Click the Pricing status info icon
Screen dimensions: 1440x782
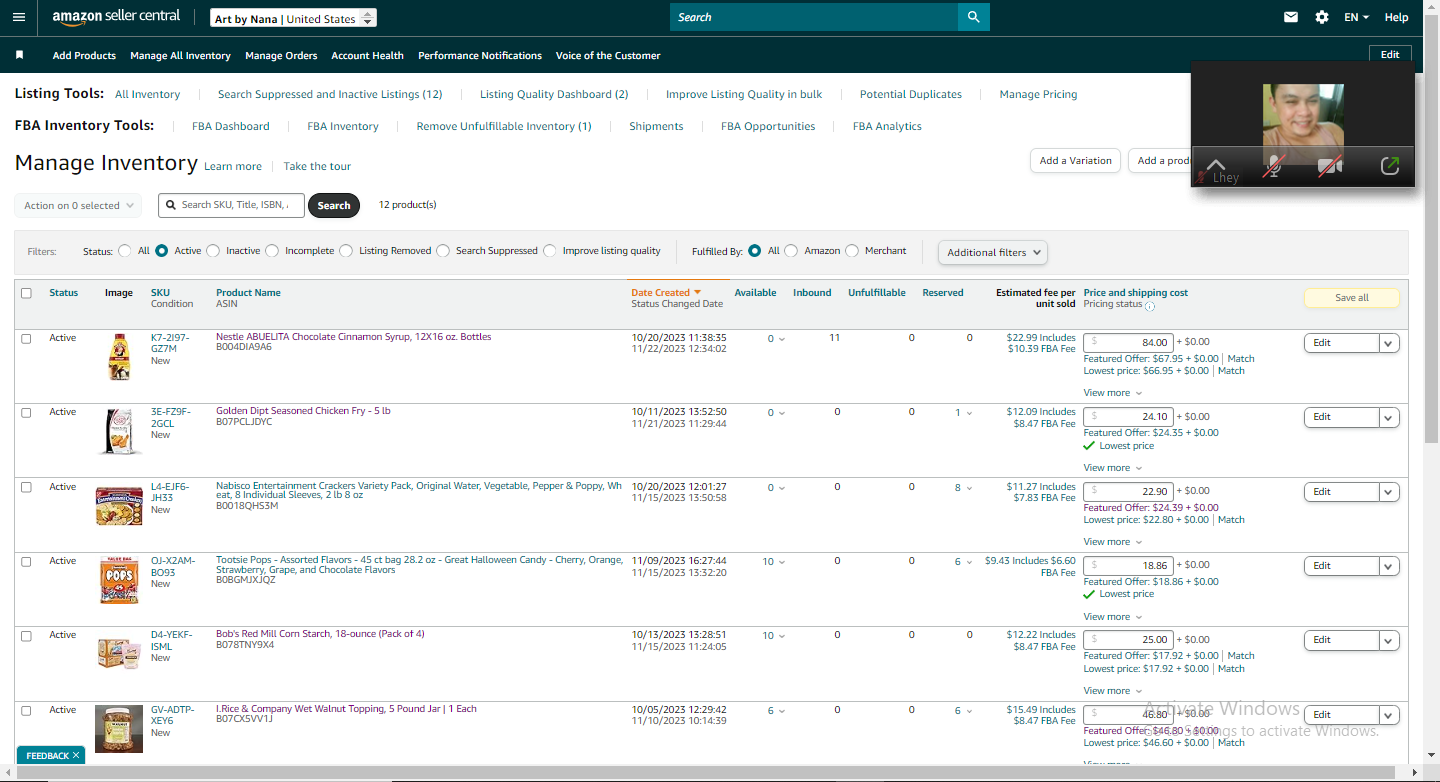(x=1150, y=306)
